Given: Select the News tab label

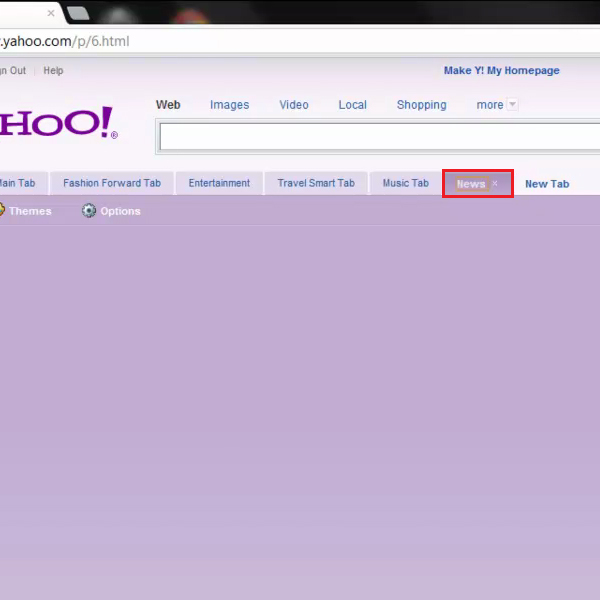Looking at the screenshot, I should (x=471, y=184).
